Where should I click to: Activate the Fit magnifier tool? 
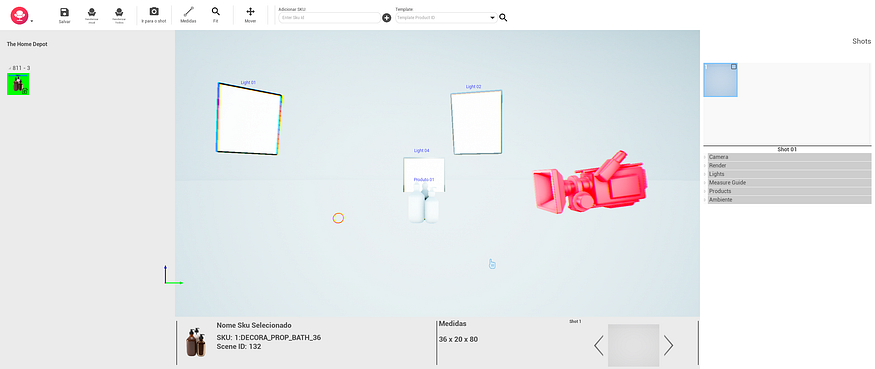tap(215, 11)
